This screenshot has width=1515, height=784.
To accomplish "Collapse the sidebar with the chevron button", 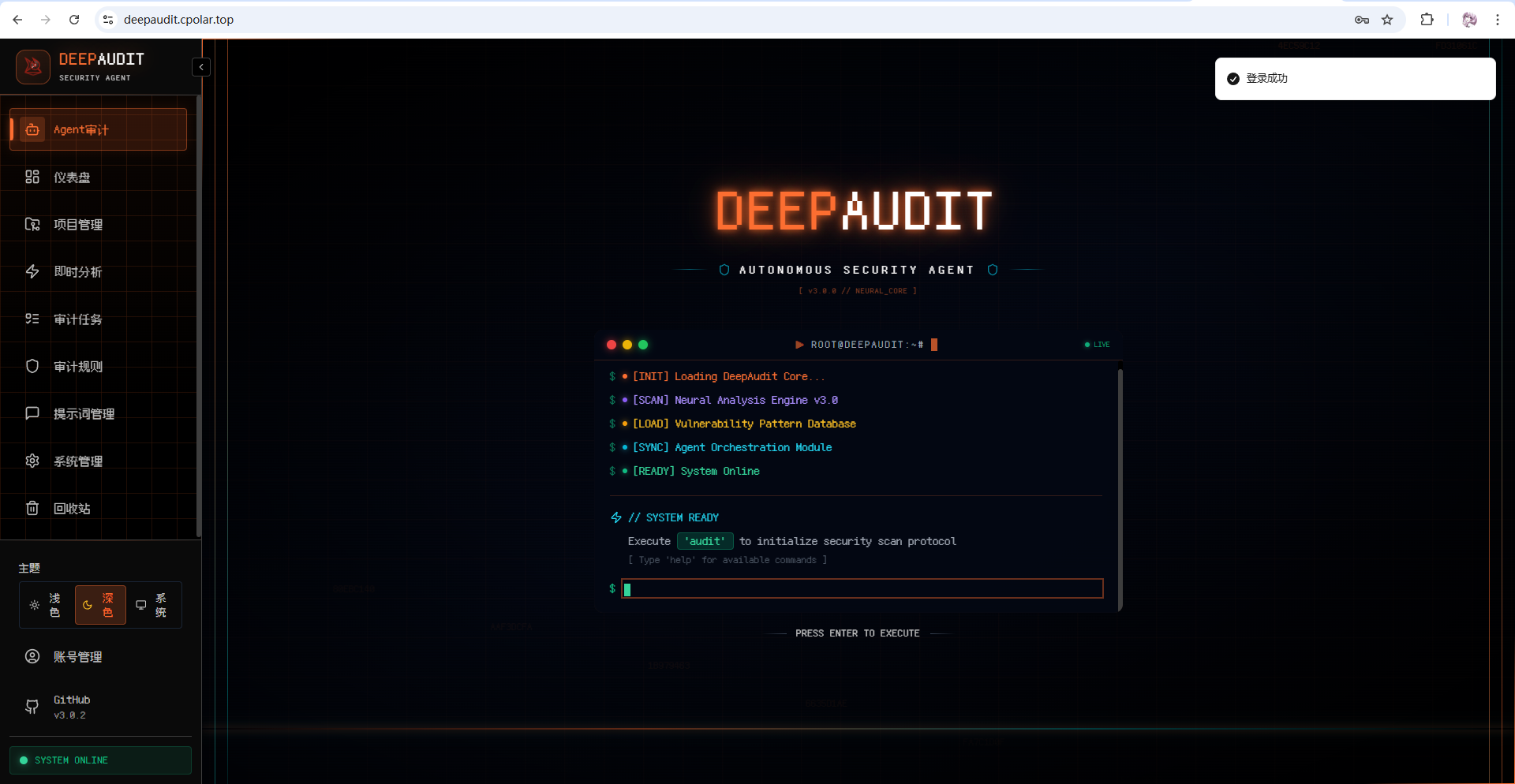I will tap(201, 67).
